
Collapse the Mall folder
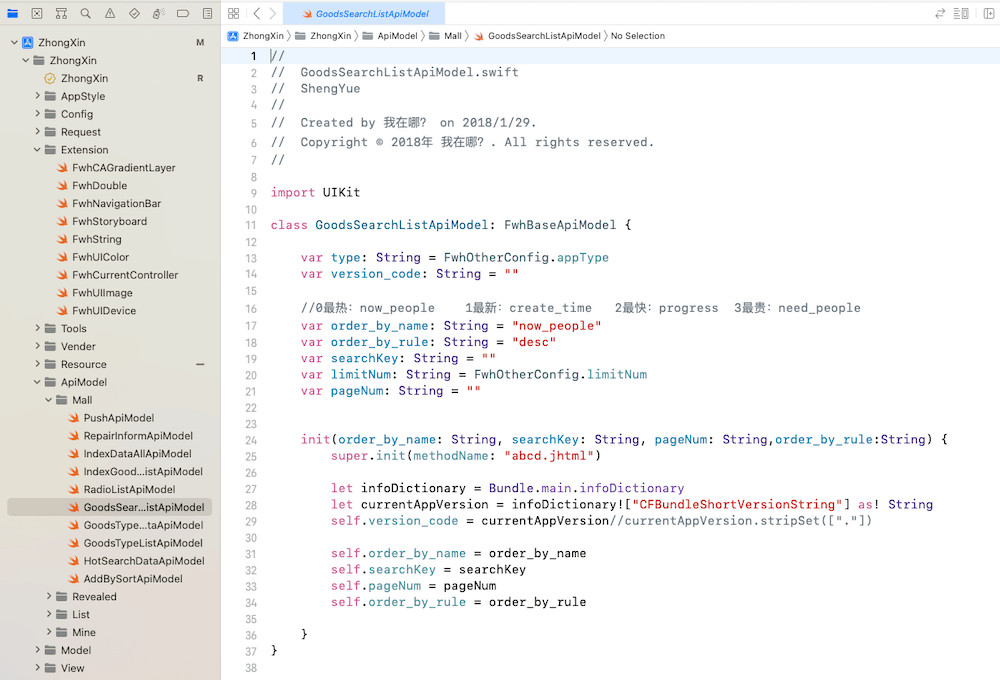[48, 400]
